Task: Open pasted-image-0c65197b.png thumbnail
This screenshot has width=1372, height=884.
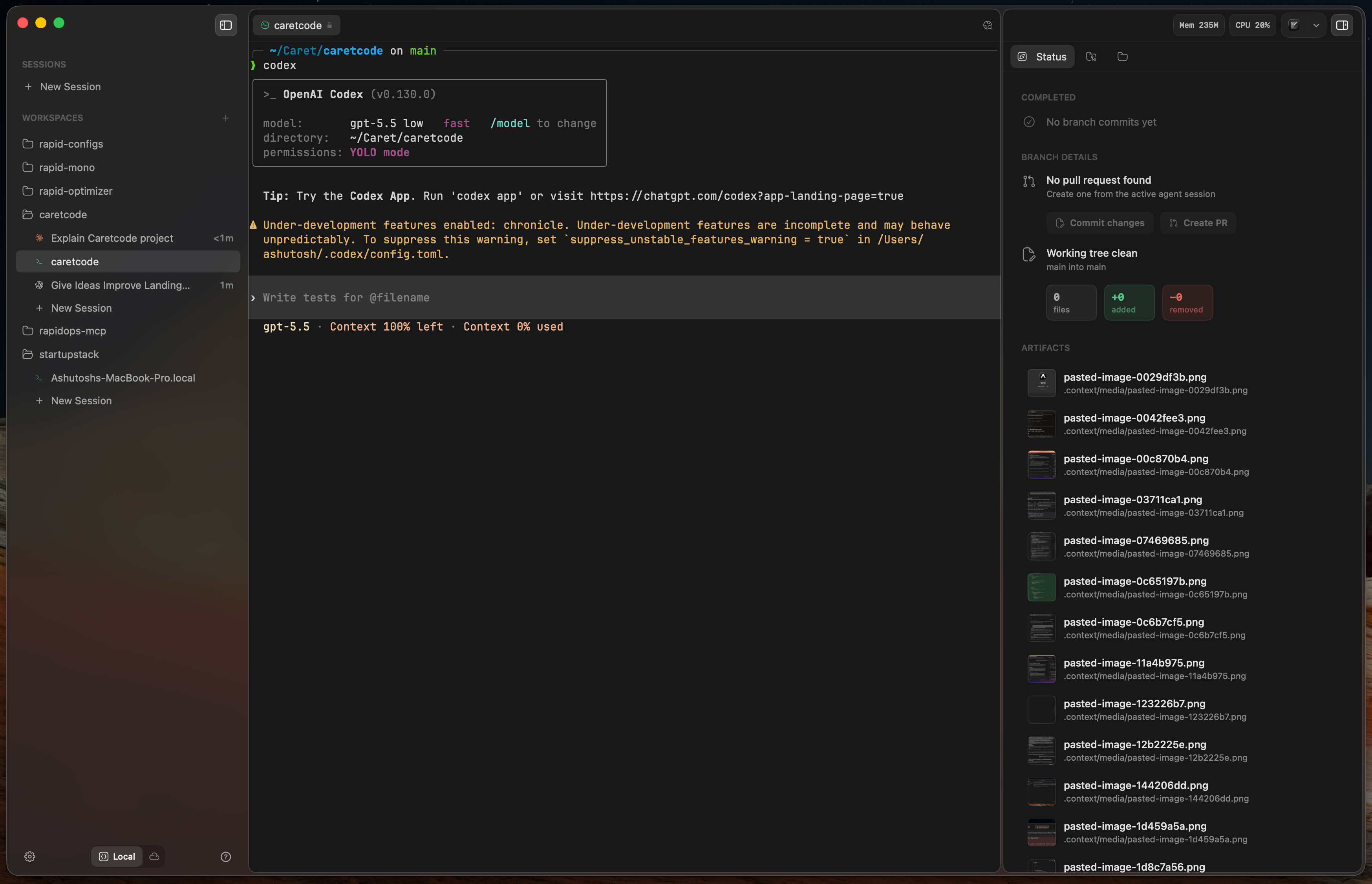Action: coord(1041,587)
